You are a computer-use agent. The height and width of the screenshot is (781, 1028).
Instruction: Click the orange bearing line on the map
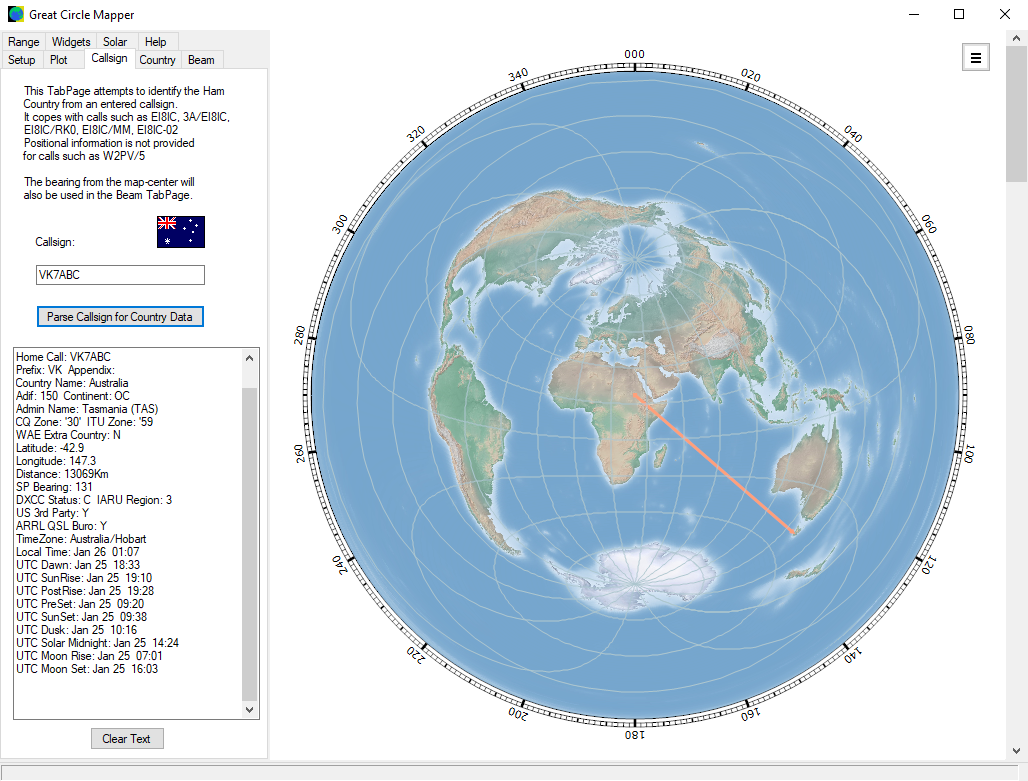(x=715, y=463)
